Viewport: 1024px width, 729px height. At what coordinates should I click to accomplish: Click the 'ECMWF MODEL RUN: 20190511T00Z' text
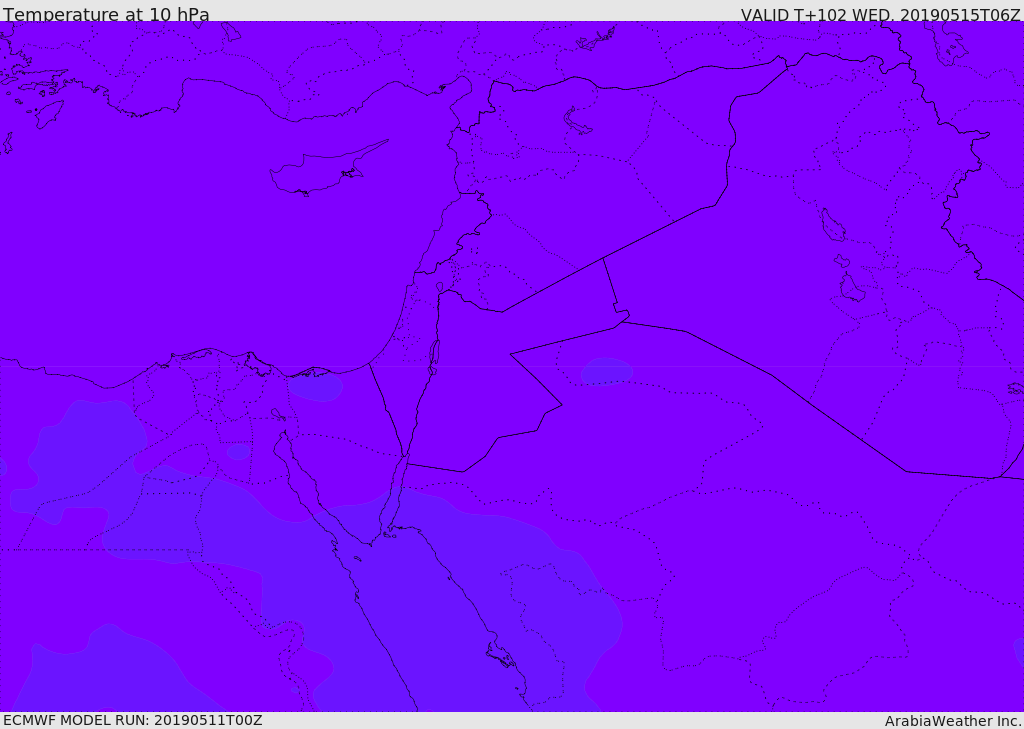133,720
